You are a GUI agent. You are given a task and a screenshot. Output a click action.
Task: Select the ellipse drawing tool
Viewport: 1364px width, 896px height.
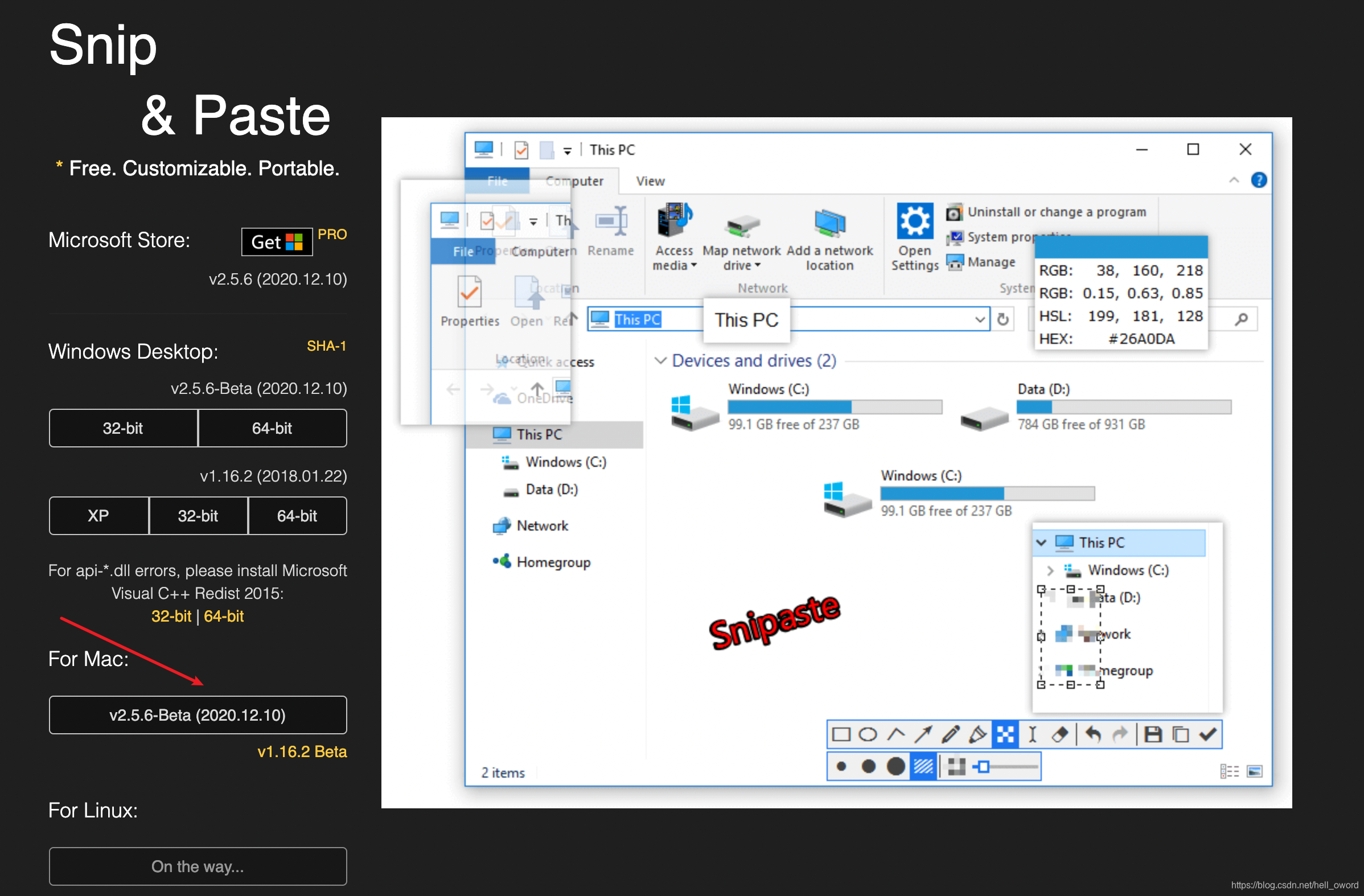(868, 734)
